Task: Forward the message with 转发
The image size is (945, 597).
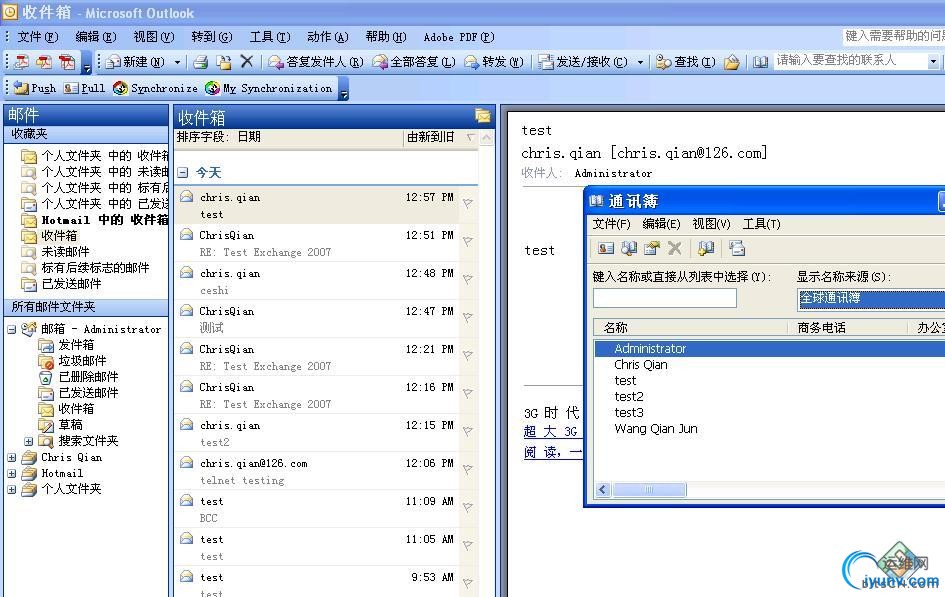Action: coord(494,61)
